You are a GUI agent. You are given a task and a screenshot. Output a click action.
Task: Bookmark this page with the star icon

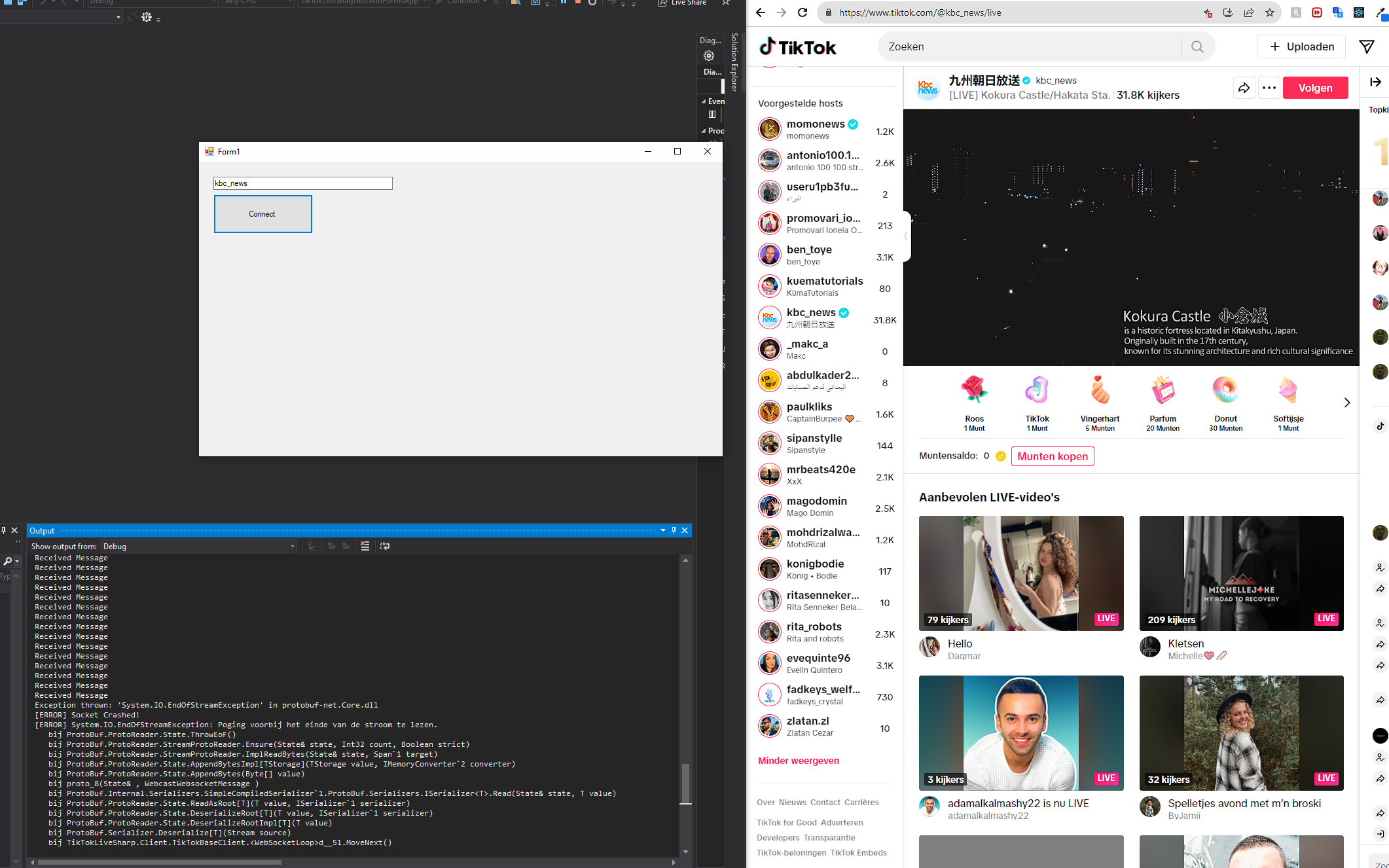pyautogui.click(x=1269, y=12)
